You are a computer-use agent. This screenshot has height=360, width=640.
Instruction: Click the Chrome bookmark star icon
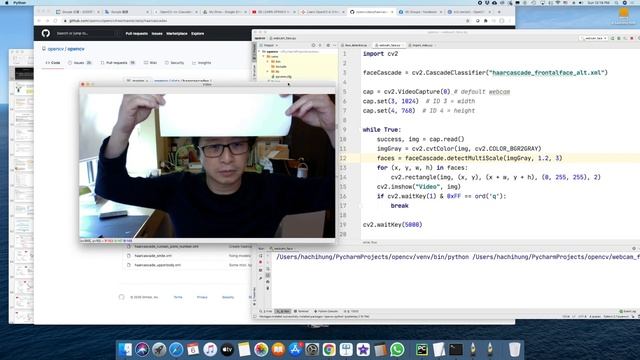click(468, 21)
